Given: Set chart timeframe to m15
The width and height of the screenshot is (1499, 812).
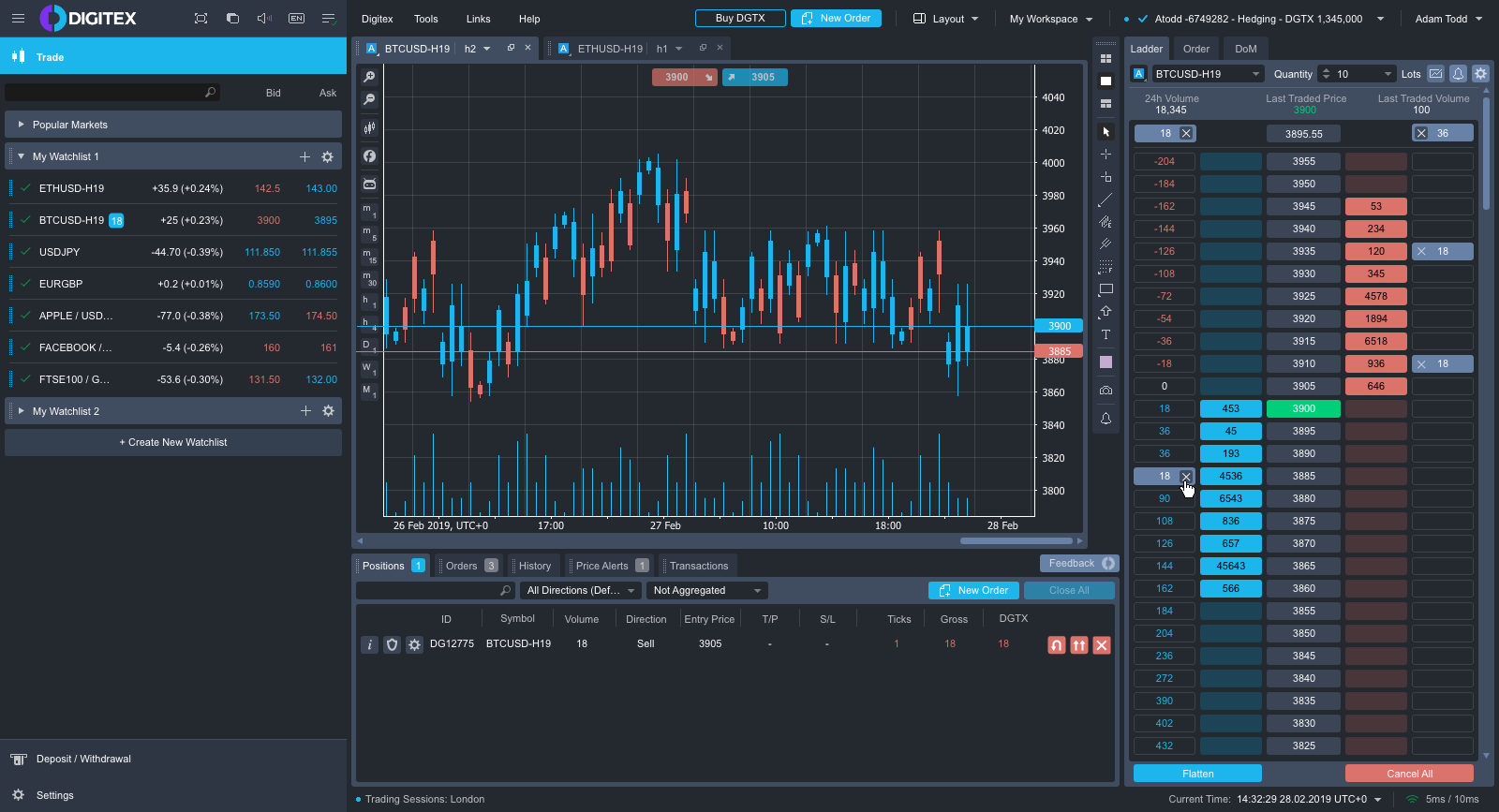Looking at the screenshot, I should pyautogui.click(x=369, y=256).
